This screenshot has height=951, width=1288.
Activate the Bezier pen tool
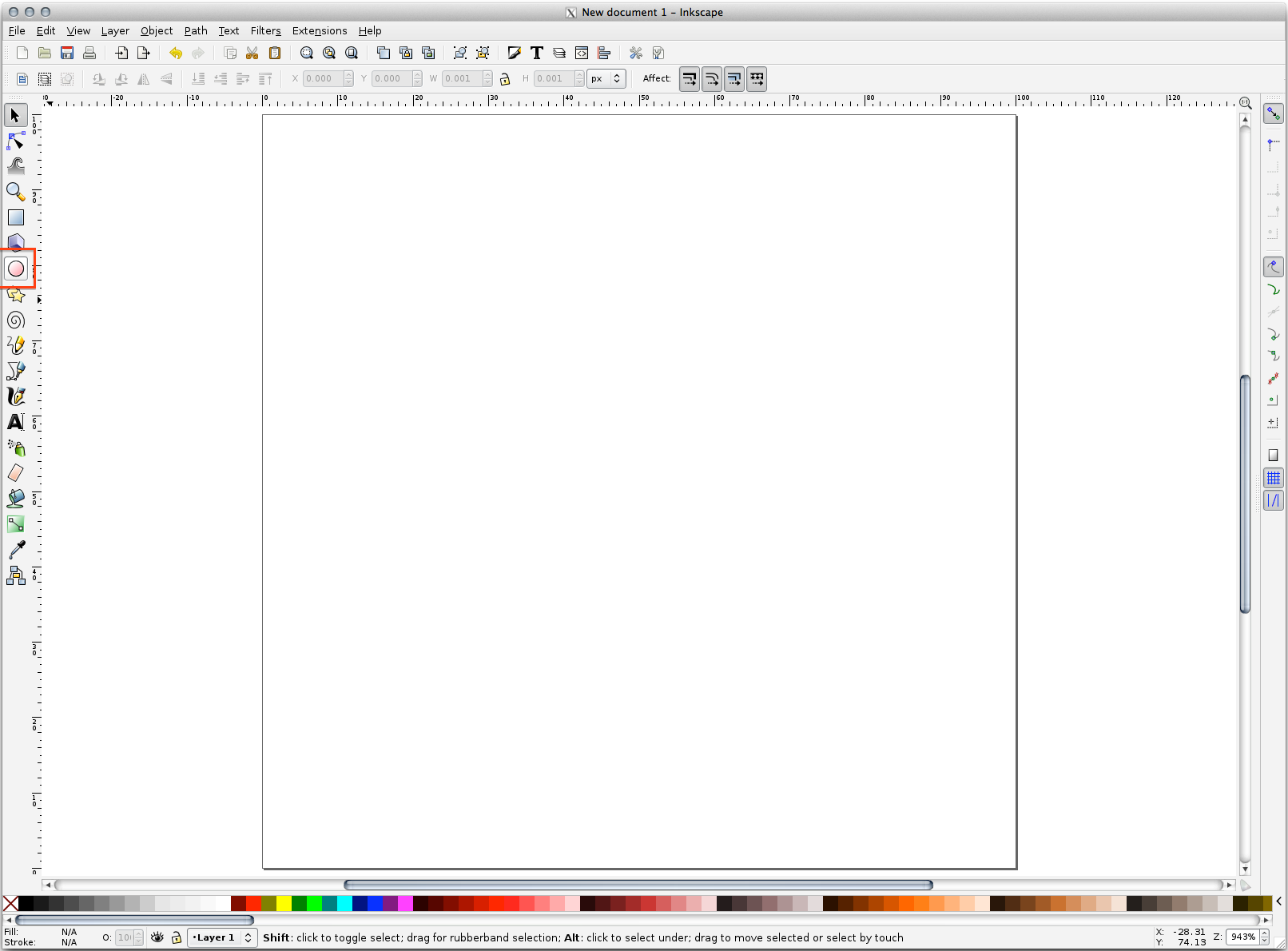[16, 371]
